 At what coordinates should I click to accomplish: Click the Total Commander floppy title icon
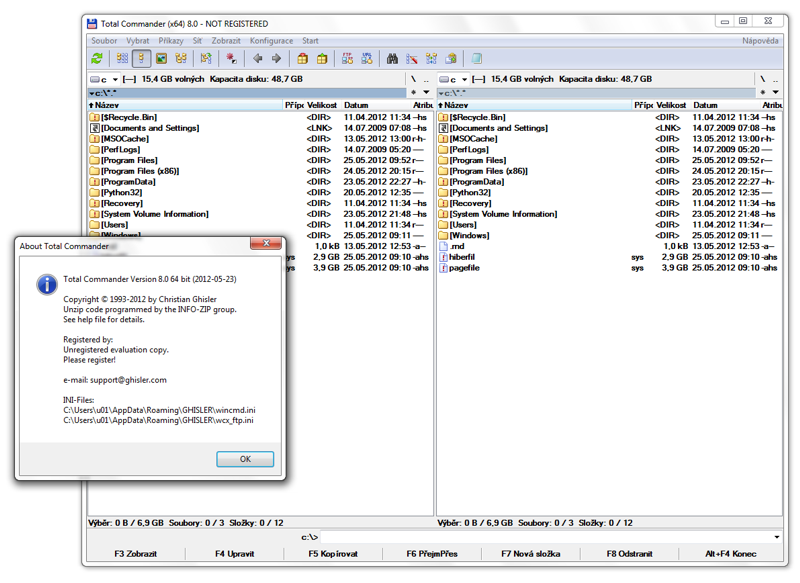point(92,23)
